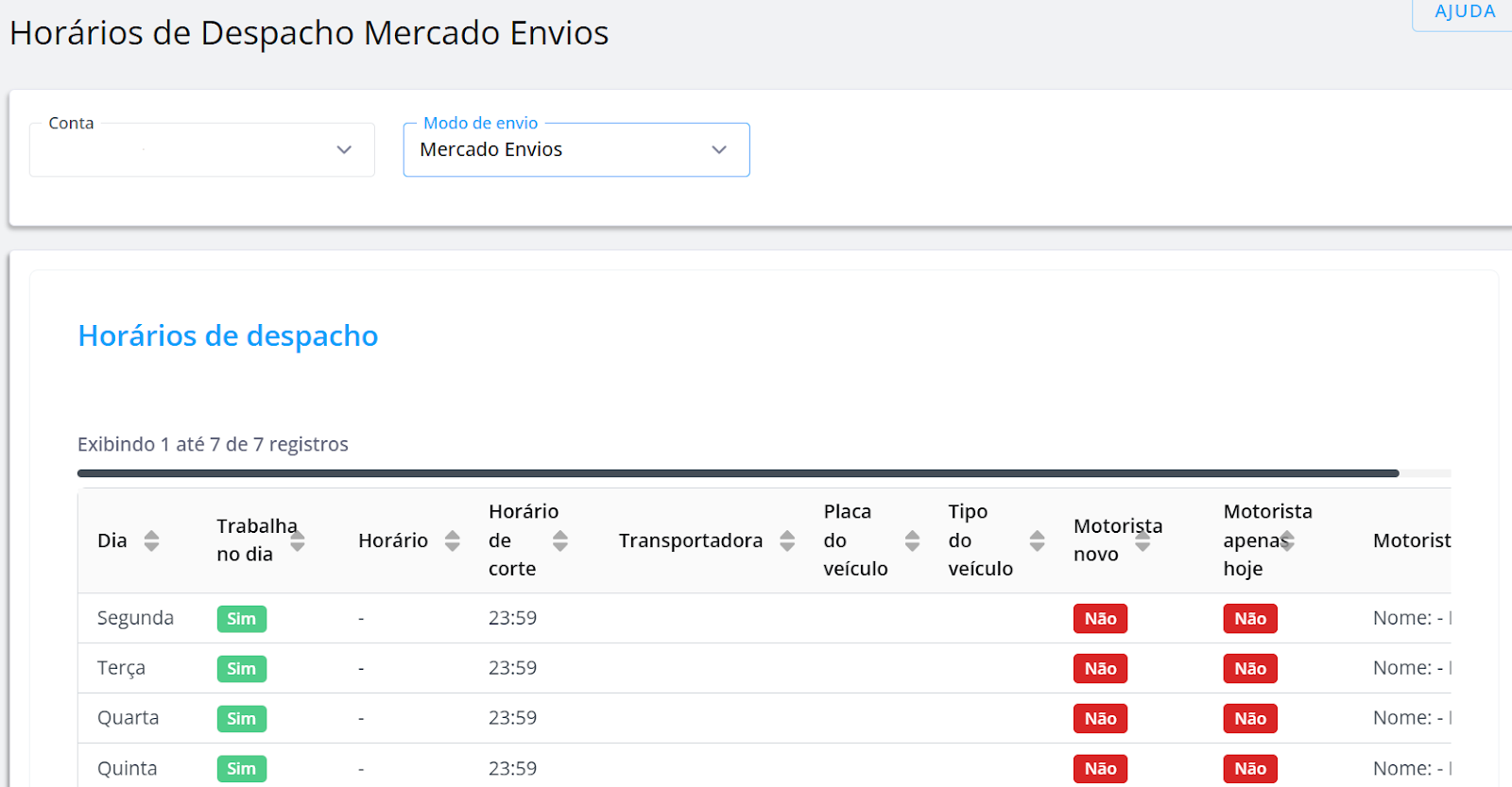The width and height of the screenshot is (1512, 787).
Task: Sort by Motorista apenas hoje sort icon
Action: 1287,540
